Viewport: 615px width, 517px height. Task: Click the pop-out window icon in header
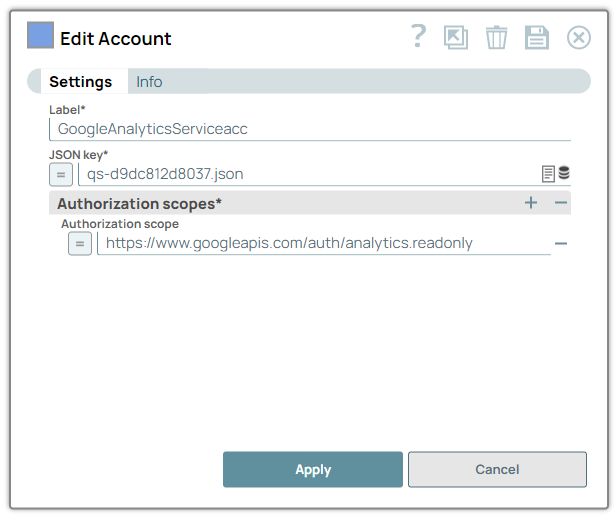coord(456,38)
